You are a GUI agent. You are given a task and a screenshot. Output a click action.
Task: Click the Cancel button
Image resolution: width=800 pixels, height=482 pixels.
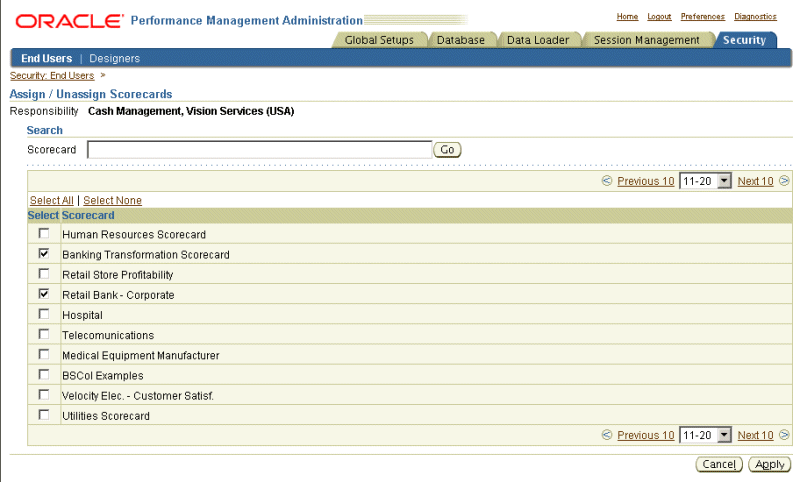[x=719, y=464]
